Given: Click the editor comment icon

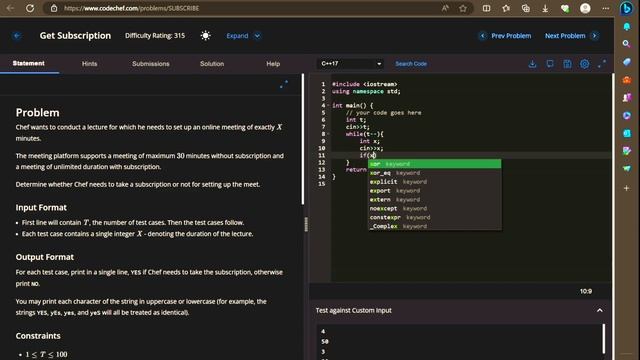Looking at the screenshot, I should click(x=550, y=64).
